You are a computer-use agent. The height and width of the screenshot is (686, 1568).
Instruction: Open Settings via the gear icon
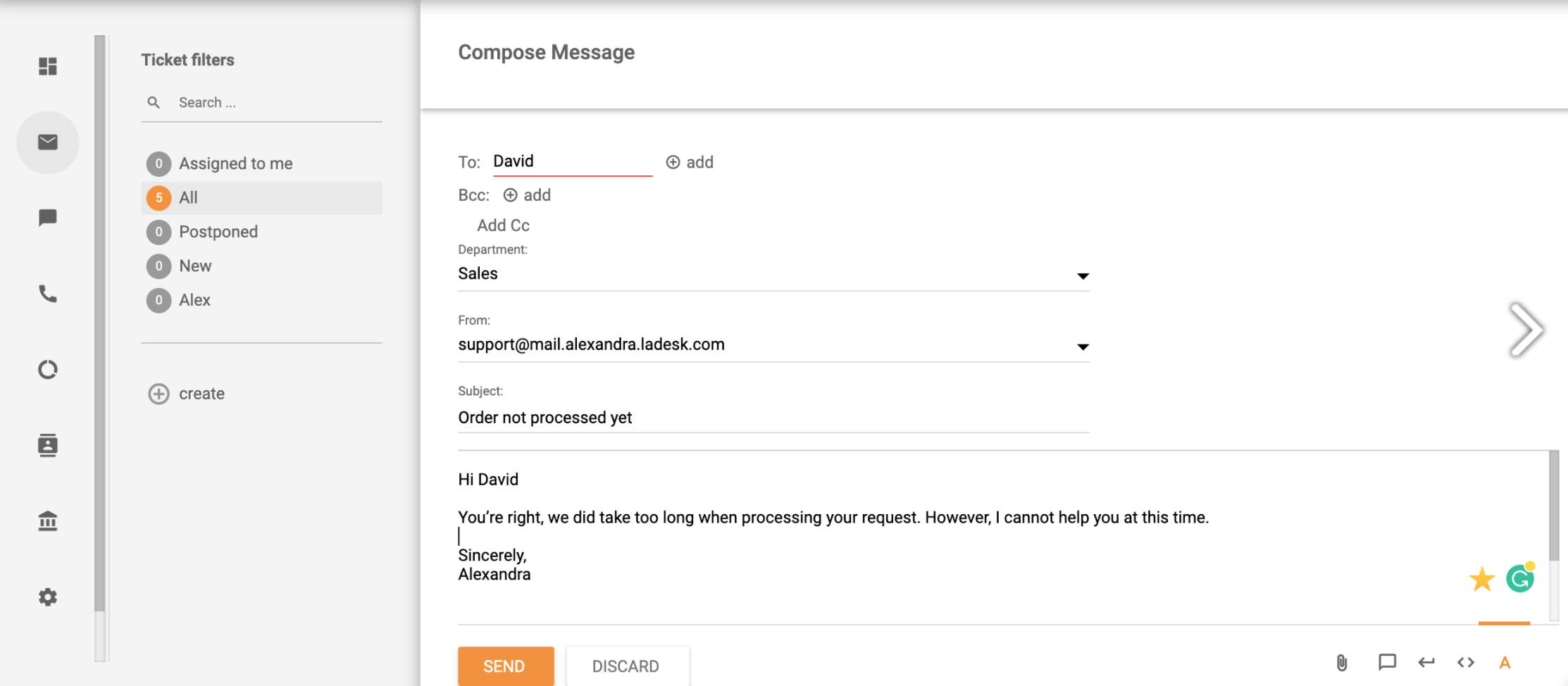pyautogui.click(x=47, y=597)
